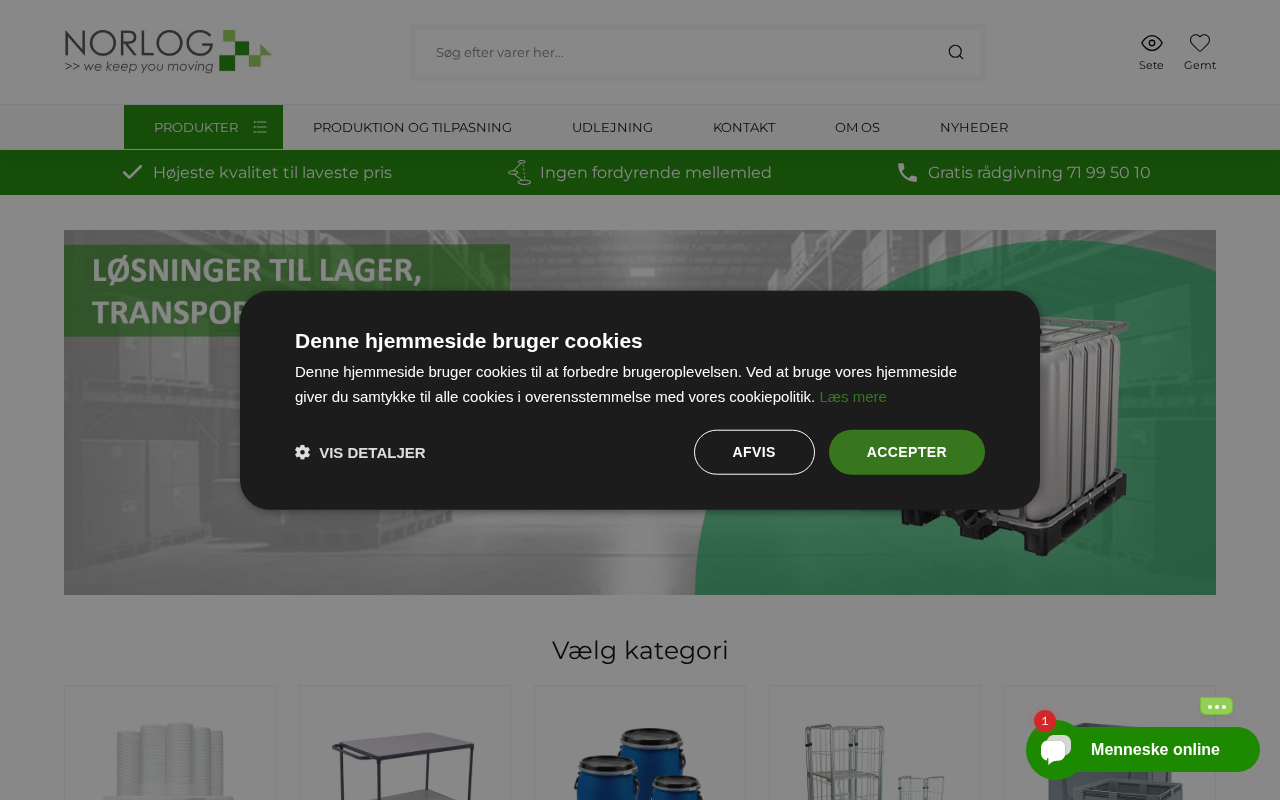1280x800 pixels.
Task: Reject cookies with the Afvis button
Action: pos(754,452)
